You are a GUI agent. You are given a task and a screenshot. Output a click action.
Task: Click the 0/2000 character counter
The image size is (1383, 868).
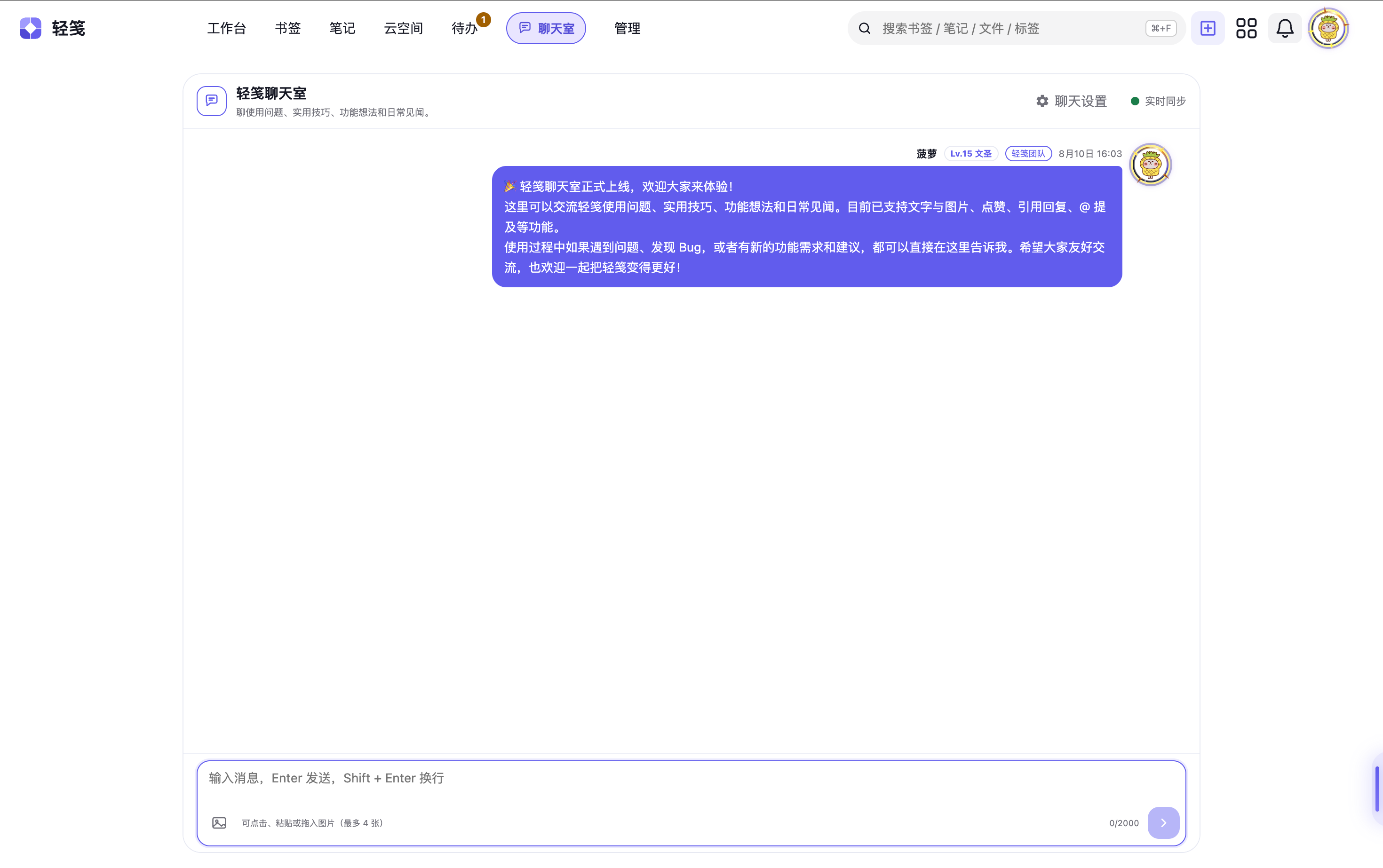(x=1124, y=823)
